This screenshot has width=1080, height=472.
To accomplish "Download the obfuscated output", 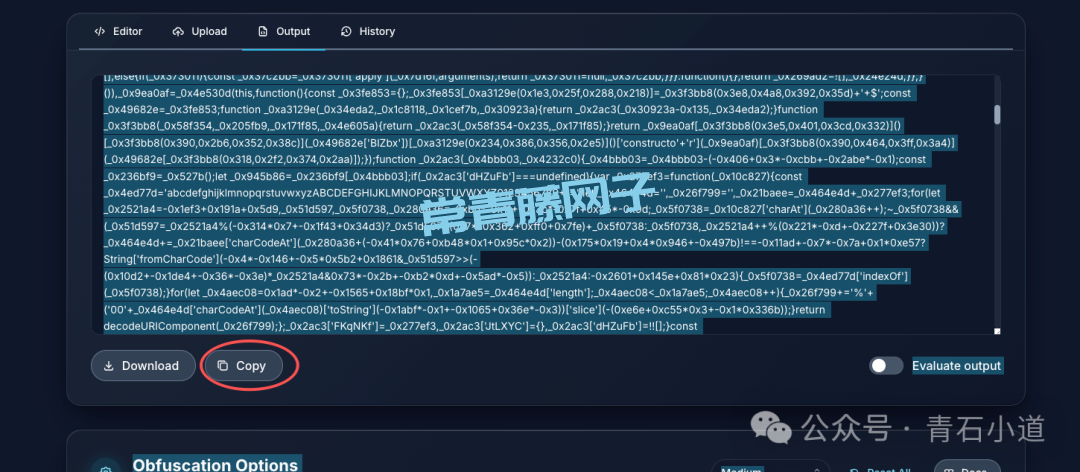I will point(143,366).
